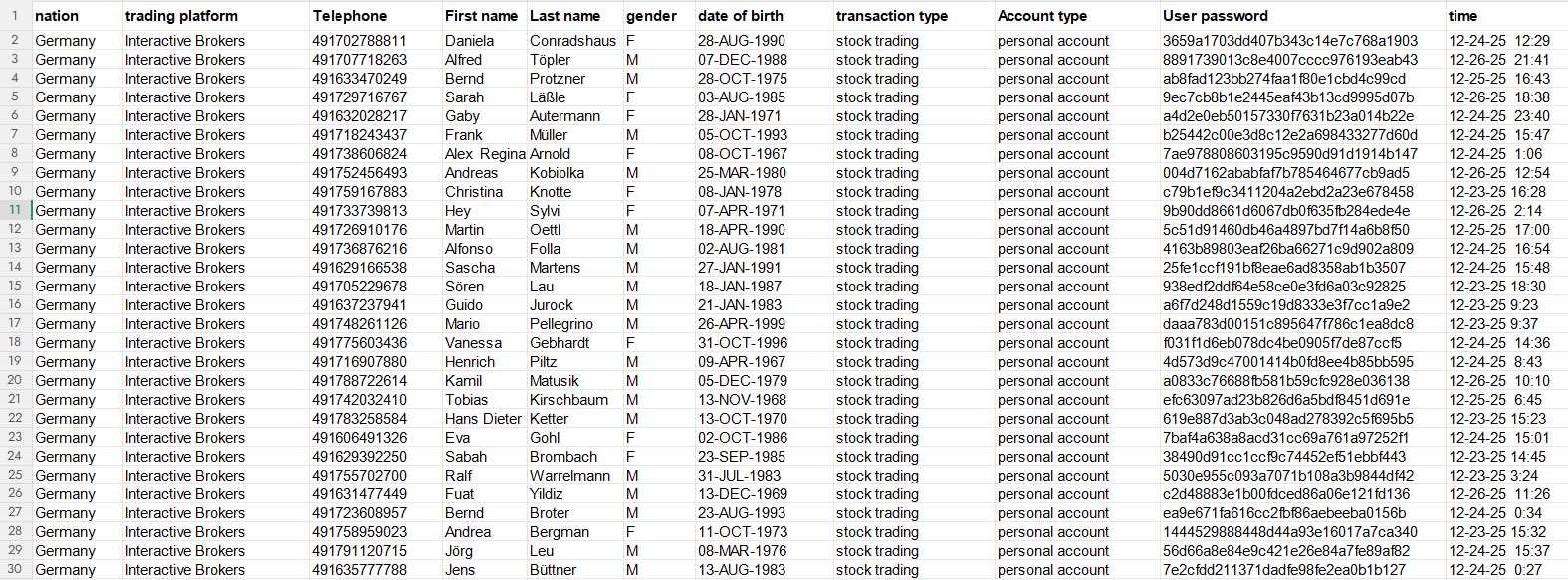Click last name cell Conradshaus
Viewport: 1568px width, 580px height.
pos(574,41)
